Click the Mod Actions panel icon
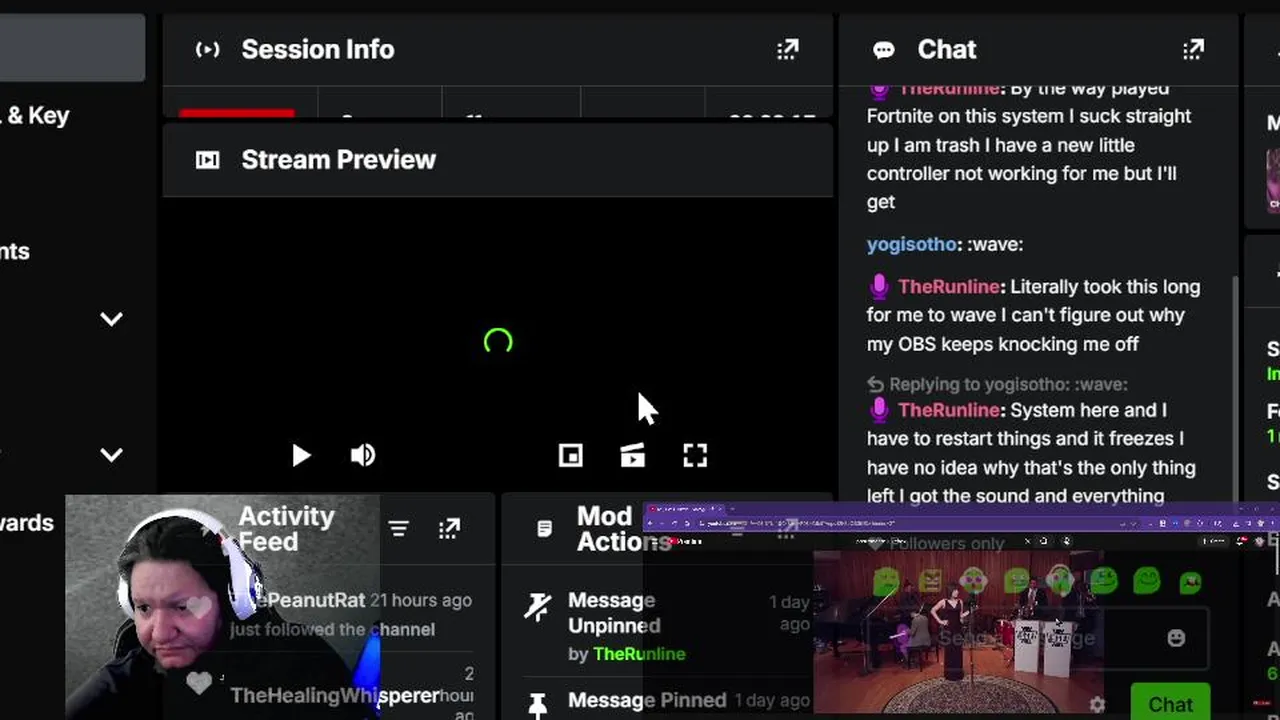Screen dimensions: 1280x720 544,529
